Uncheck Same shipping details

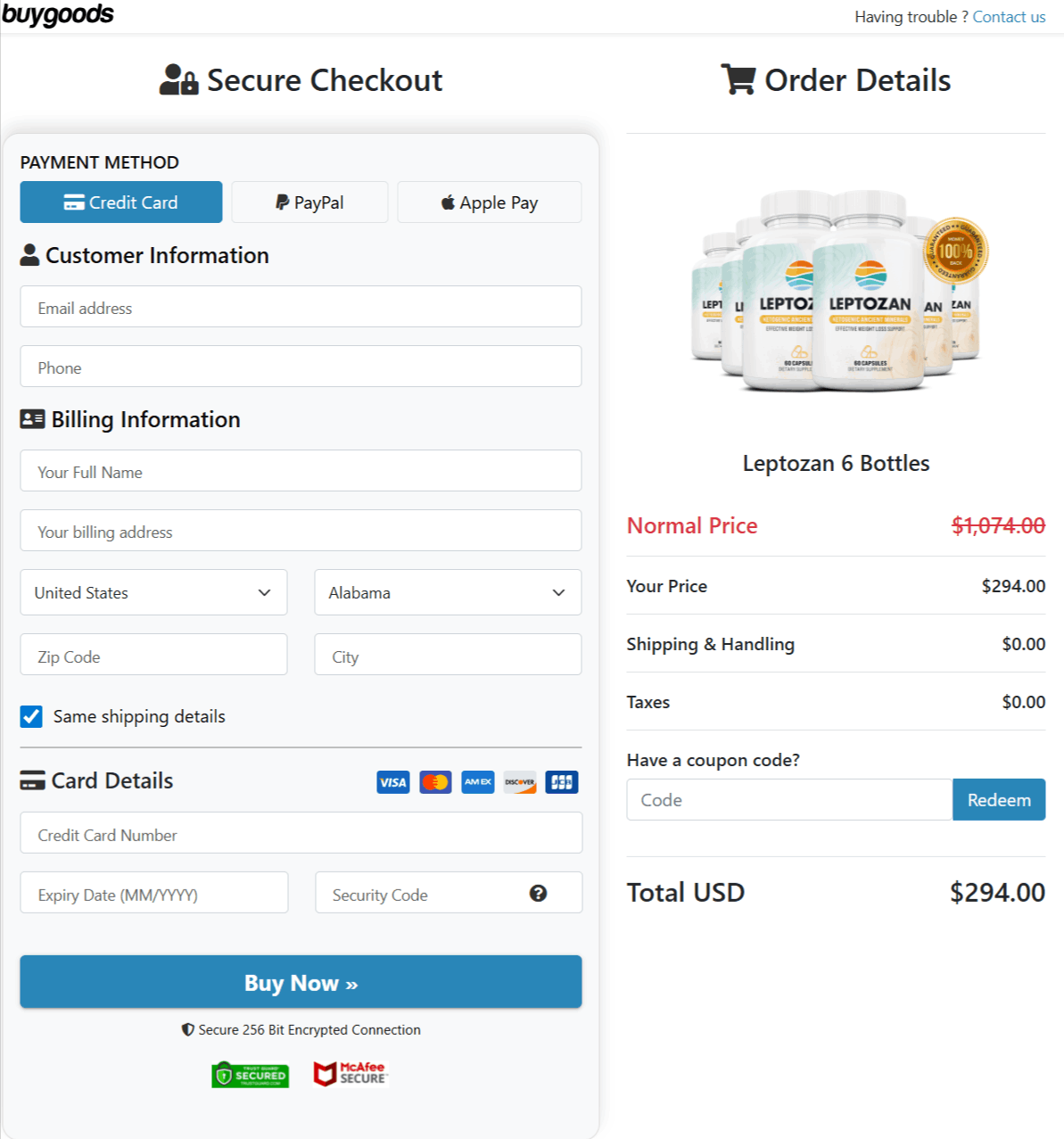(x=31, y=716)
